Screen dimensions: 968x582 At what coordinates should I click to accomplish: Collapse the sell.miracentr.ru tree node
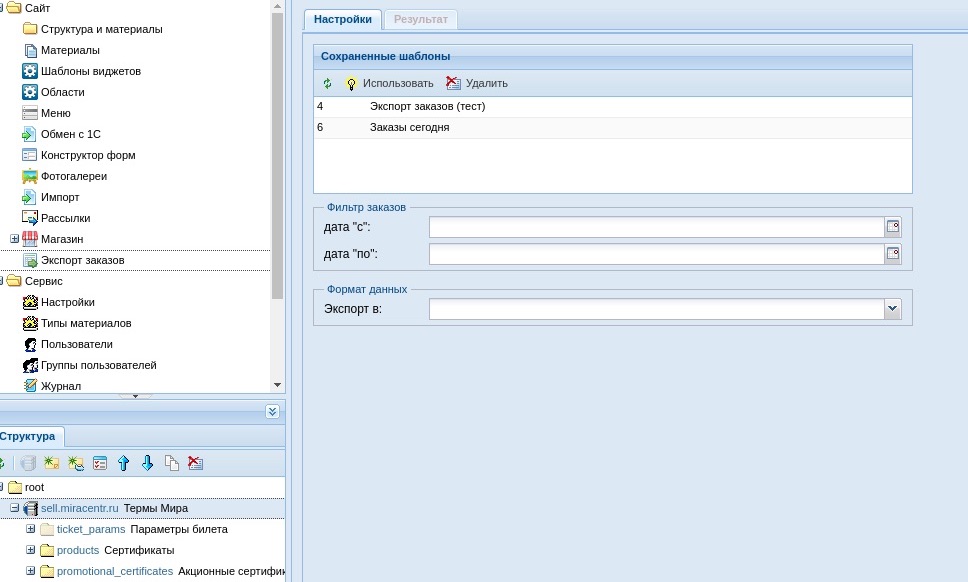click(x=15, y=508)
